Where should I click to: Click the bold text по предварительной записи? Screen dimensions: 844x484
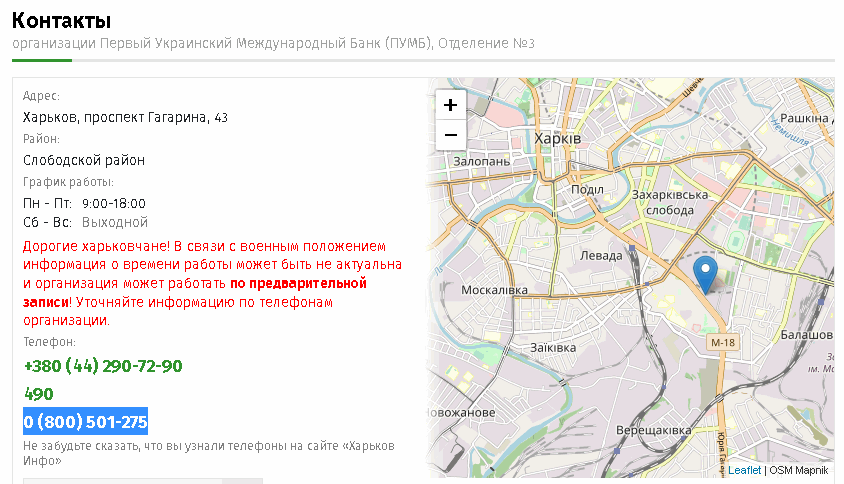point(194,292)
